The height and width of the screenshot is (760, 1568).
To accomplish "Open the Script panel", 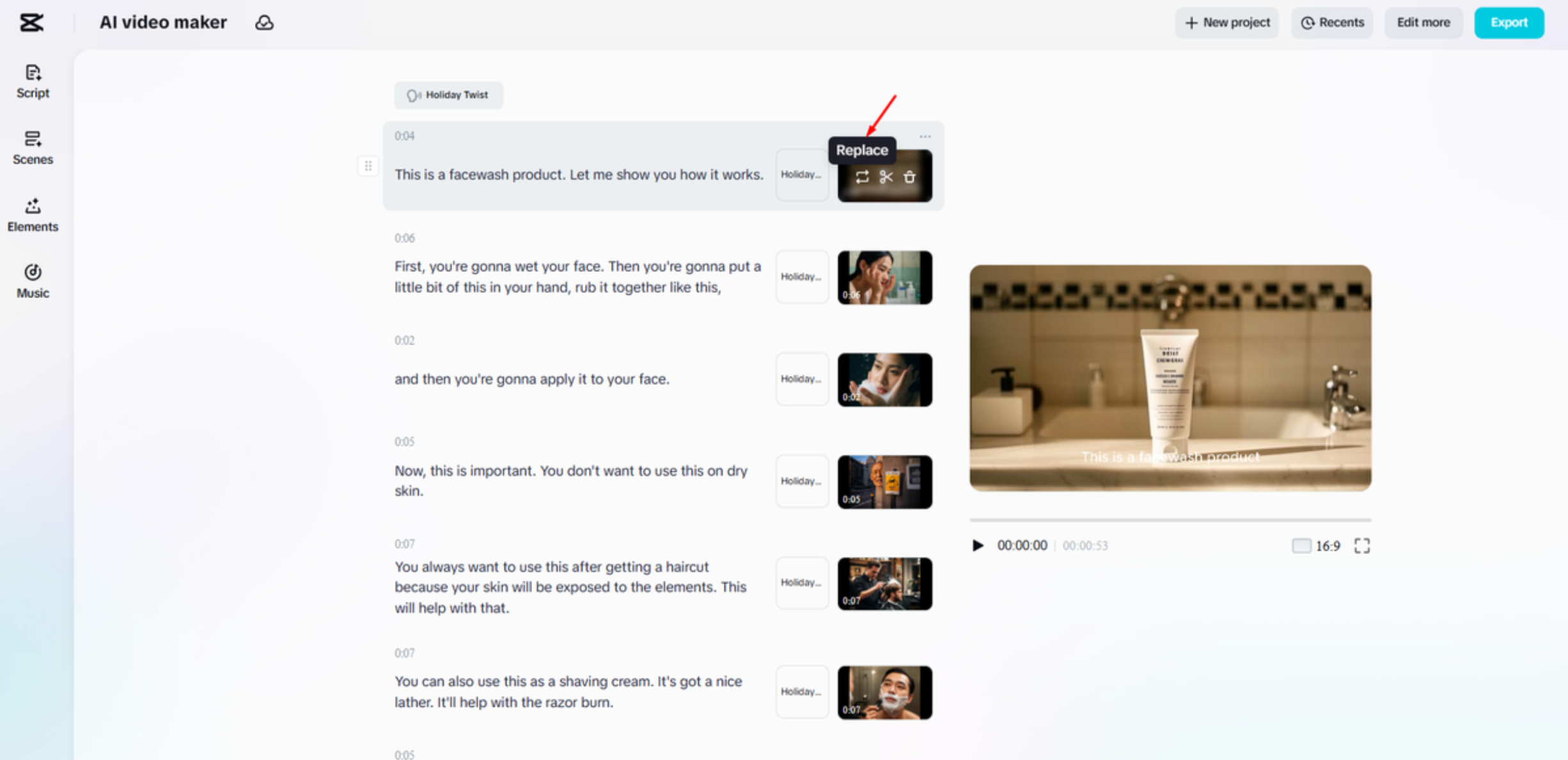I will 33,81.
